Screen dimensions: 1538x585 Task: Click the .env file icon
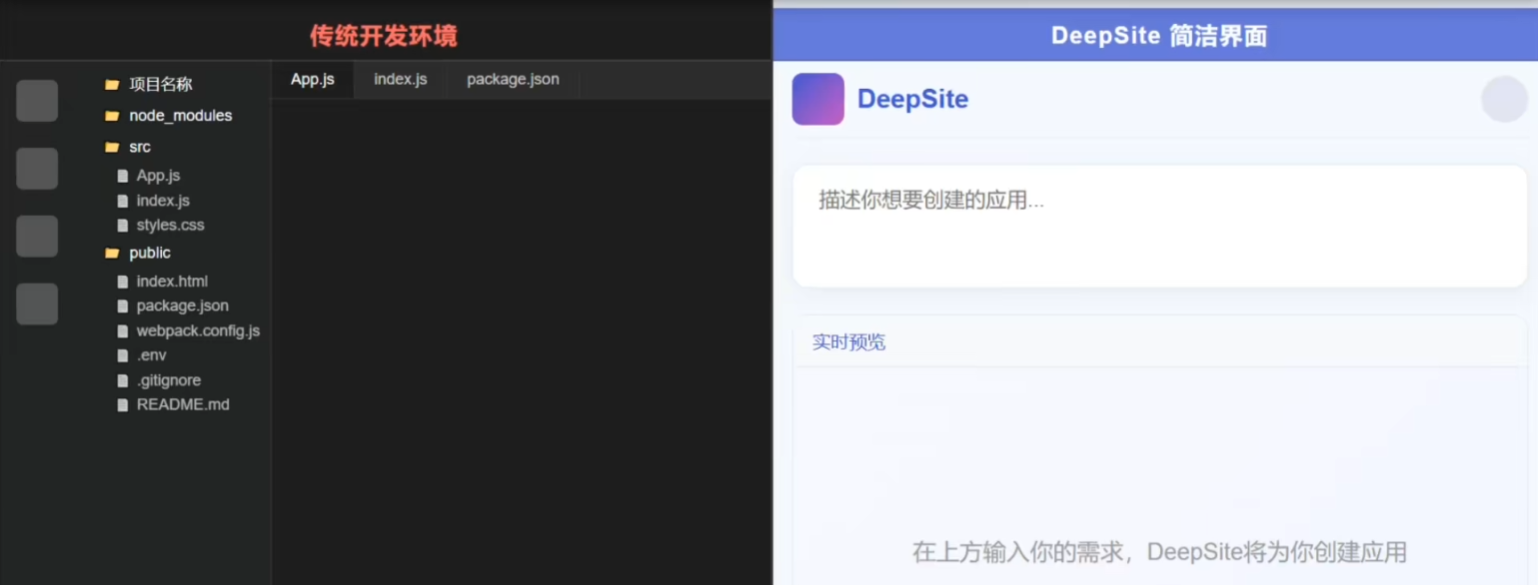(x=121, y=355)
